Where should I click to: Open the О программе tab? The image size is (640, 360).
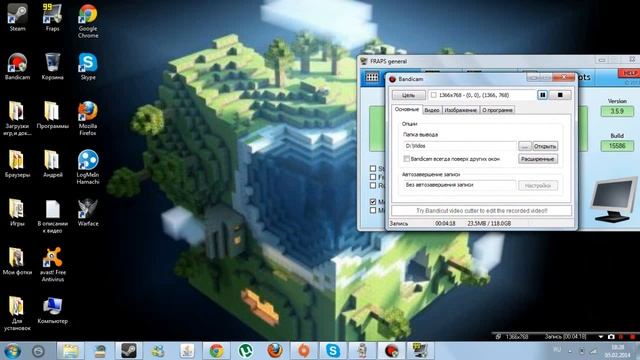point(497,110)
